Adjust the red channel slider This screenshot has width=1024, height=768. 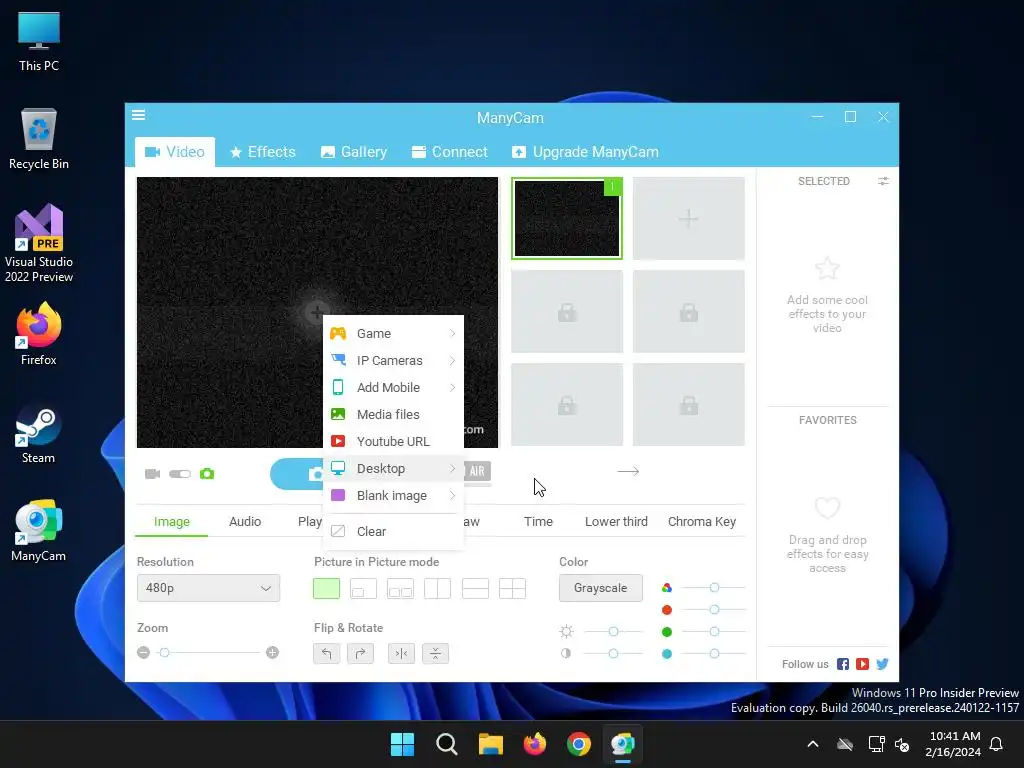714,609
